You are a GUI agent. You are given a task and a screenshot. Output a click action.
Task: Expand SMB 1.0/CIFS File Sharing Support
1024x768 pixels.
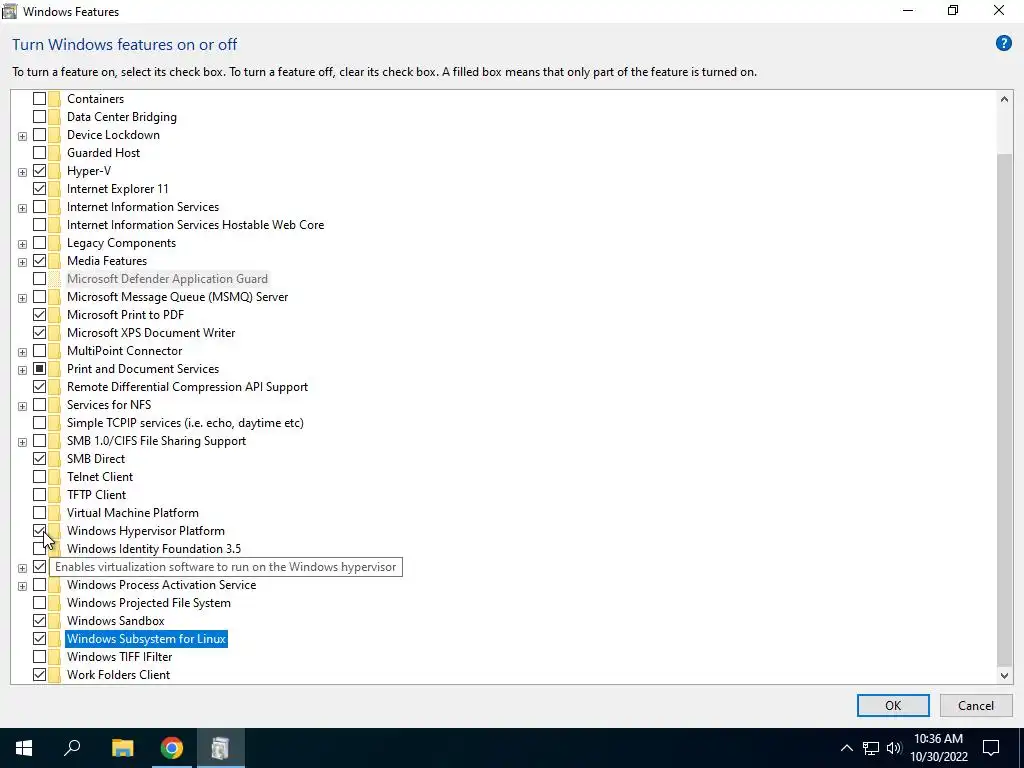[x=22, y=442]
